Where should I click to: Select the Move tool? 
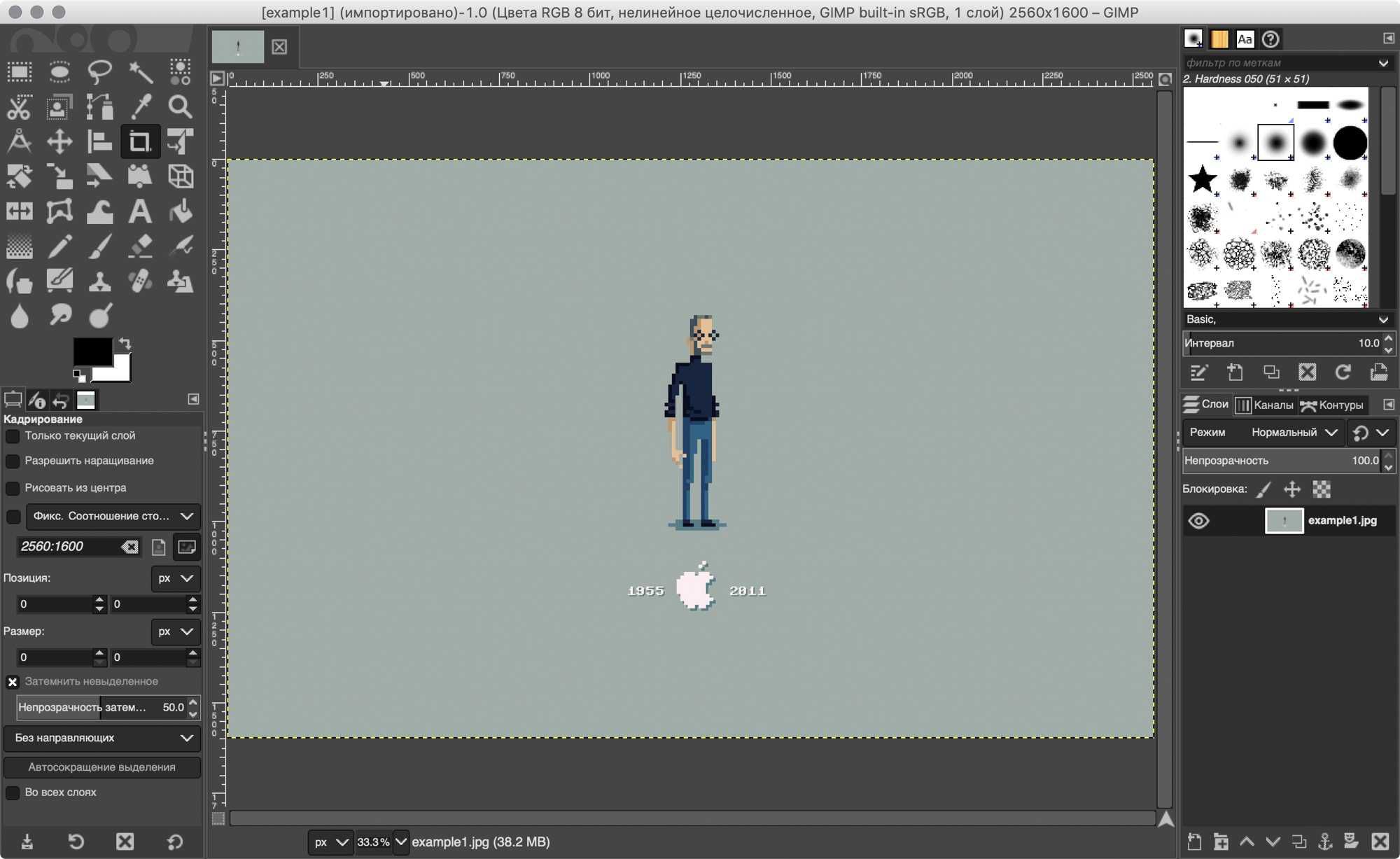click(59, 141)
